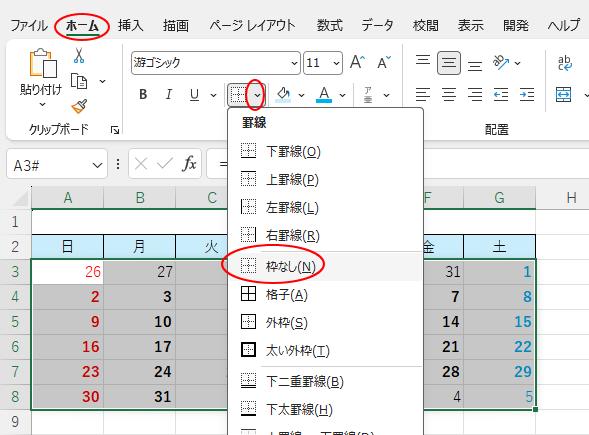Click the formula bar confirm checkmark
Image resolution: width=589 pixels, height=435 pixels.
(x=165, y=164)
